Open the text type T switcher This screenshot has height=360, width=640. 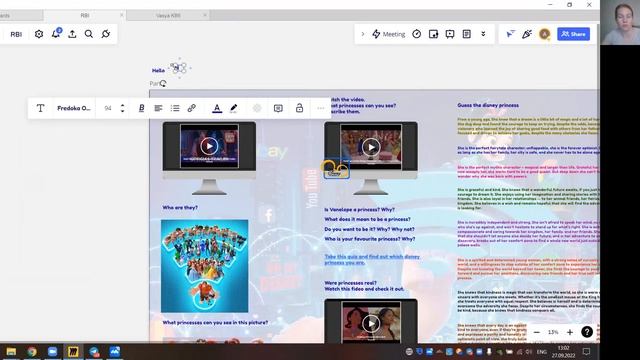(40, 108)
